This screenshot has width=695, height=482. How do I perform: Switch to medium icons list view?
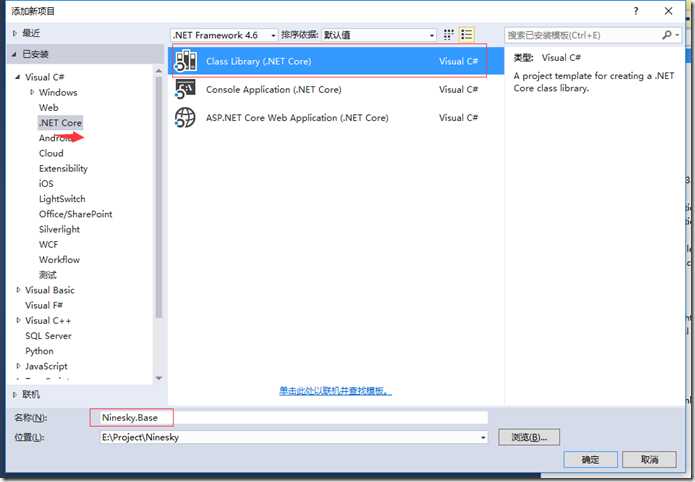click(x=466, y=35)
